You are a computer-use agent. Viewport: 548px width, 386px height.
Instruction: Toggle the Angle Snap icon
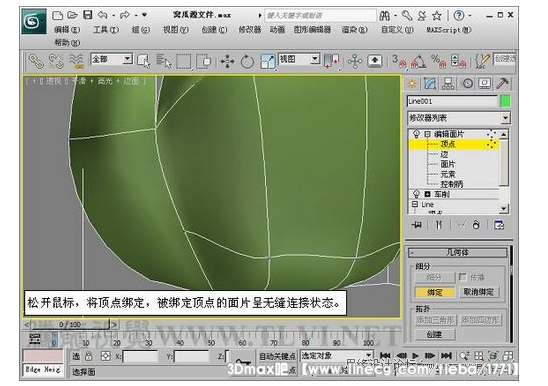click(419, 61)
